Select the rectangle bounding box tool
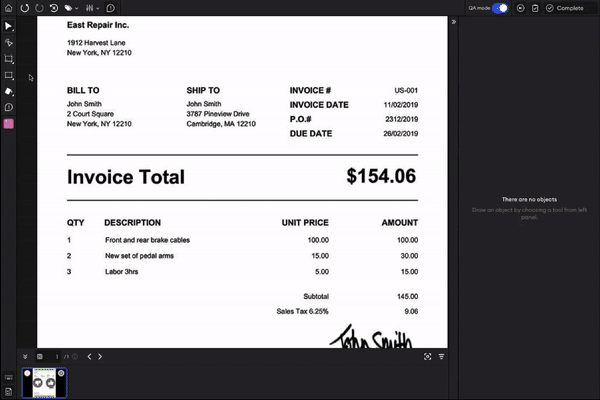This screenshot has width=600, height=400. coord(8,75)
